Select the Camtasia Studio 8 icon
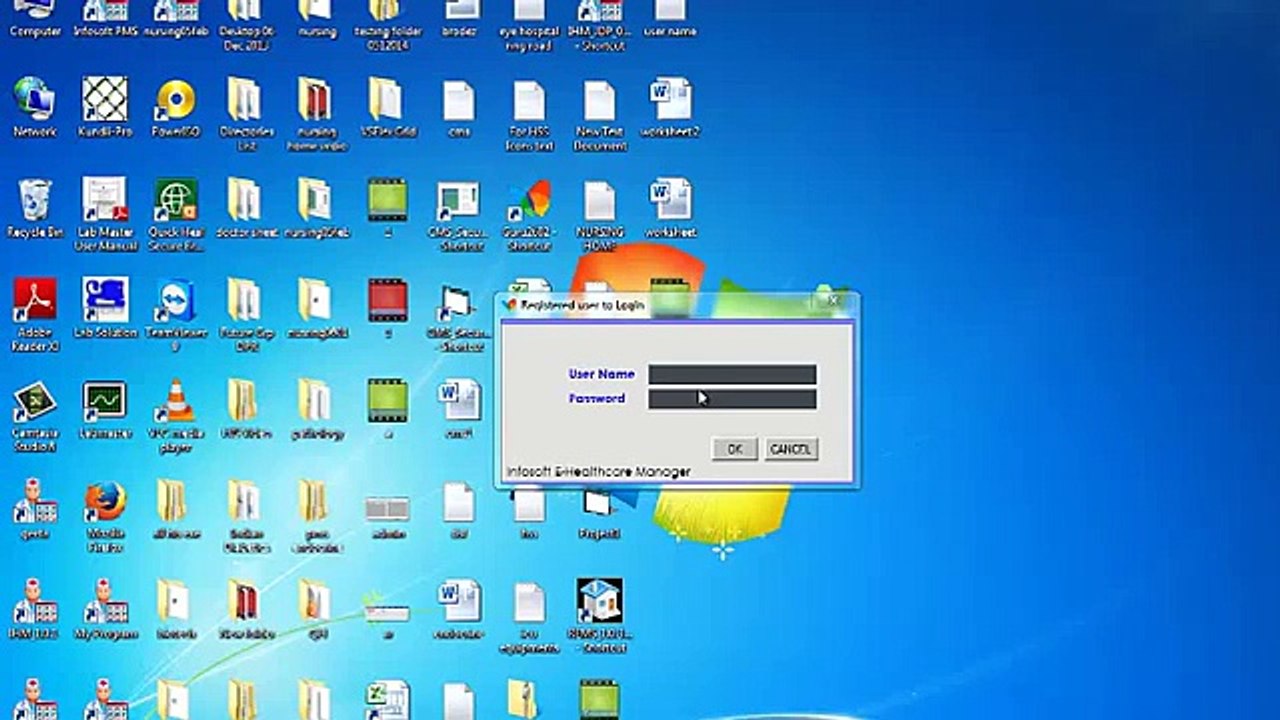 [x=35, y=415]
